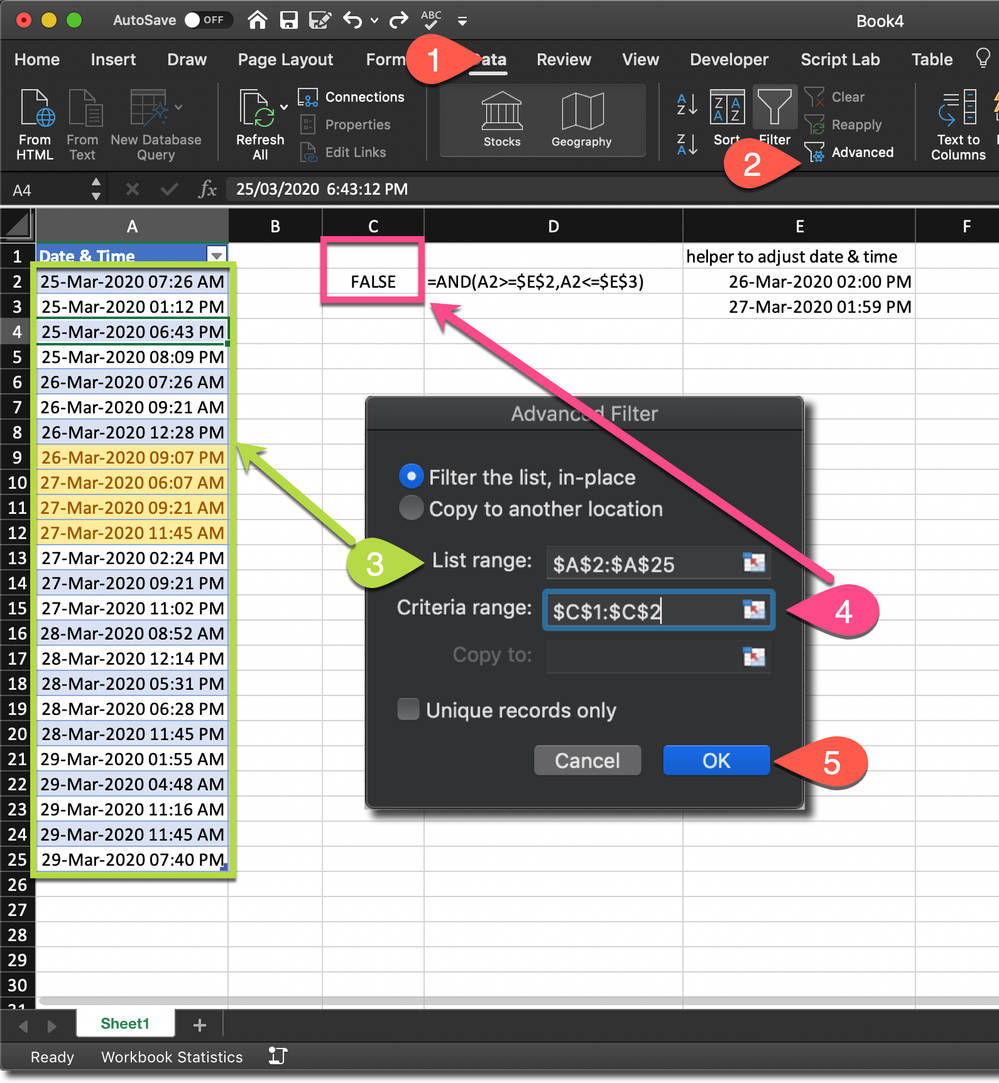Open Advanced filter in ribbon

pyautogui.click(x=849, y=153)
